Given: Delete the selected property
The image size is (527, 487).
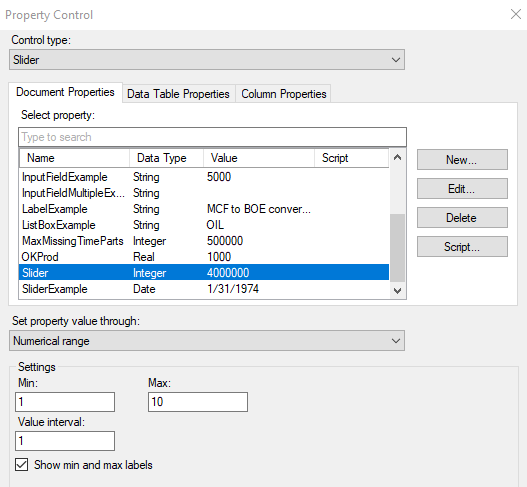Looking at the screenshot, I should pyautogui.click(x=462, y=218).
